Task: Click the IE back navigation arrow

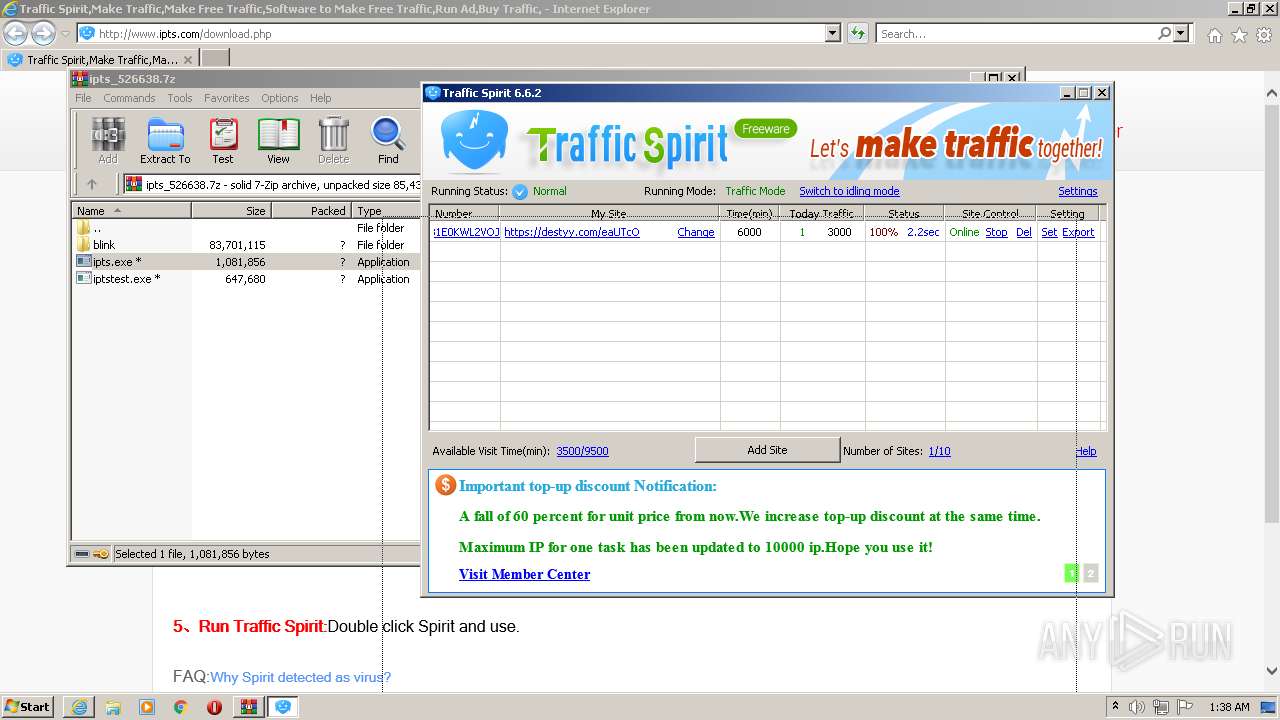Action: pyautogui.click(x=16, y=33)
